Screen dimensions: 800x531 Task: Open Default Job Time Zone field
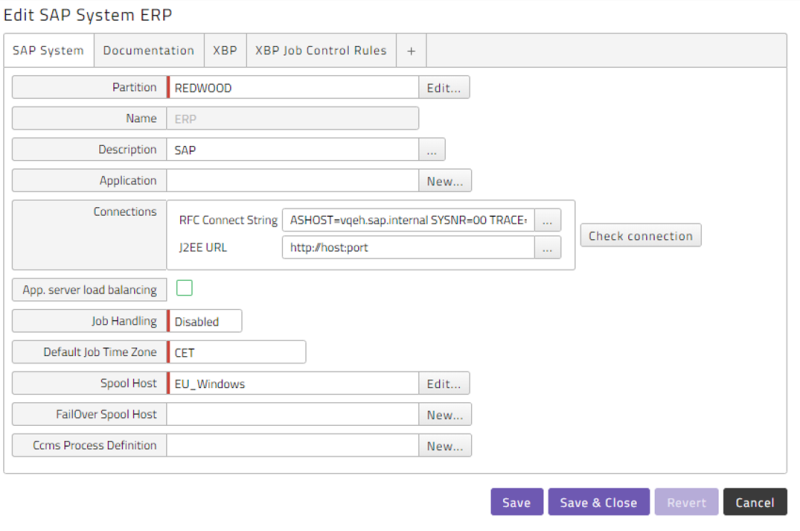pyautogui.click(x=237, y=352)
